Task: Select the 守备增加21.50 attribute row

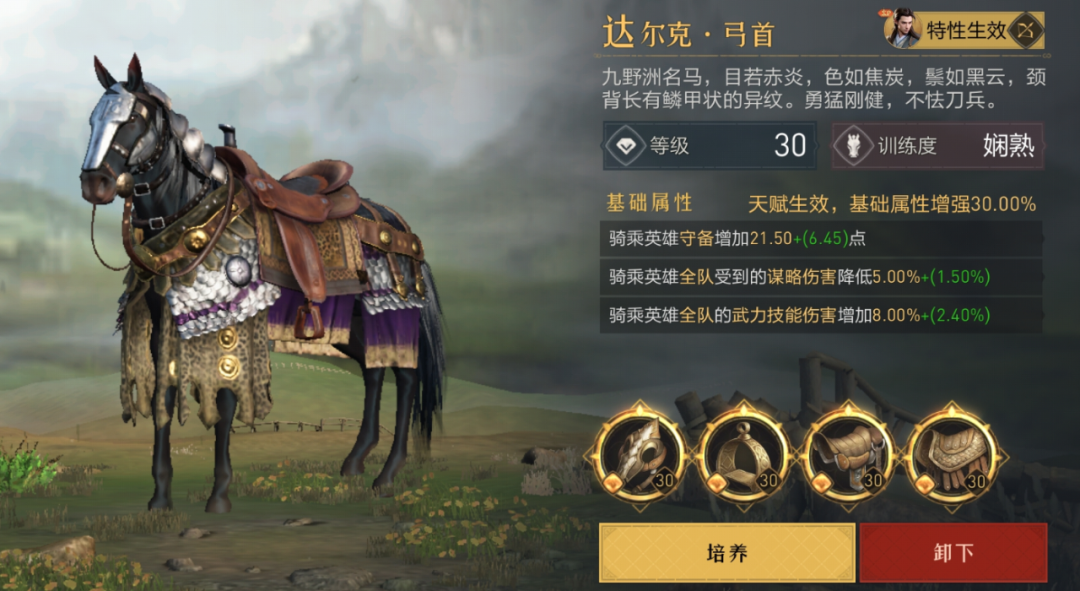Action: [x=821, y=239]
